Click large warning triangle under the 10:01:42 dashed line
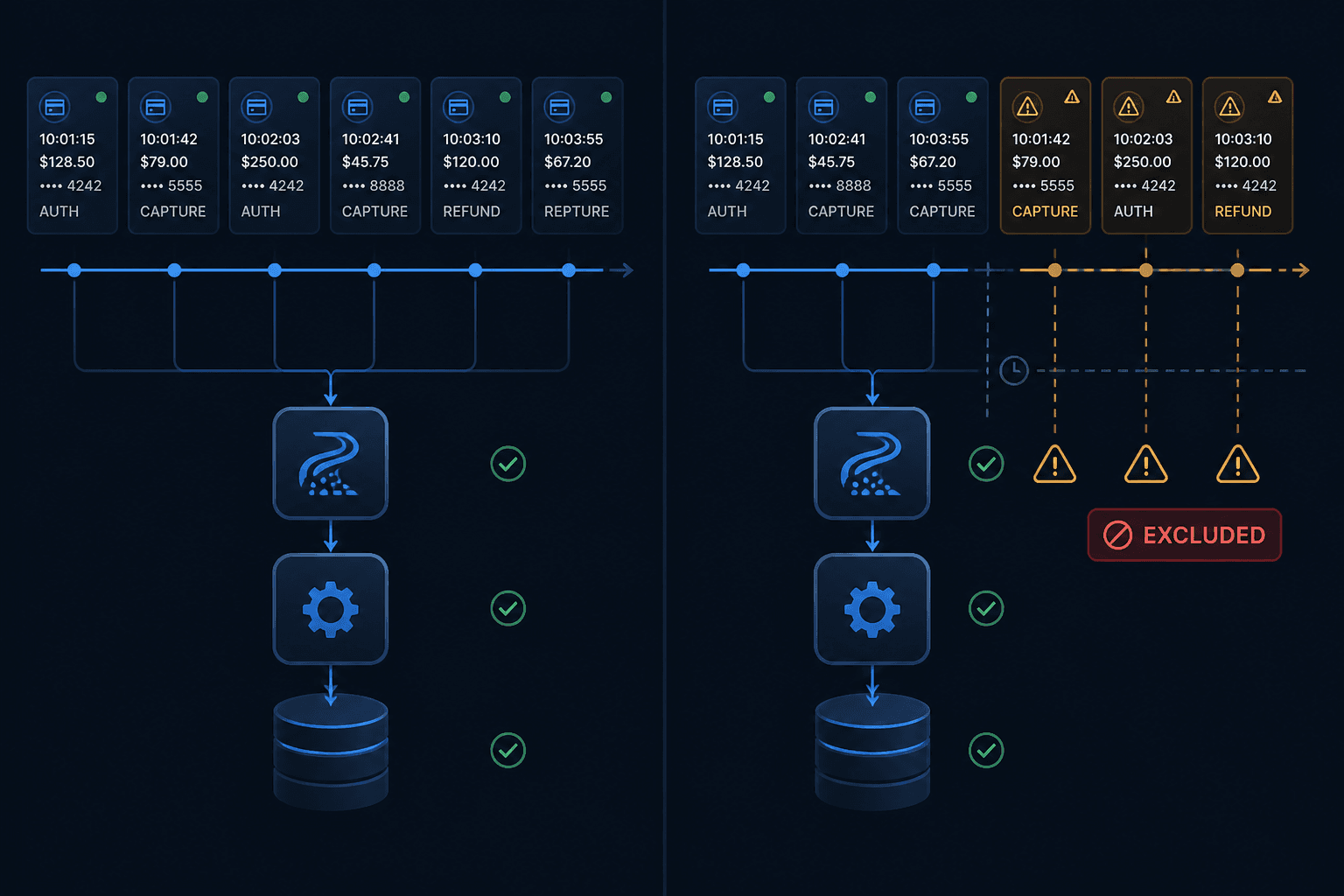Viewport: 1344px width, 896px height. pos(1054,464)
